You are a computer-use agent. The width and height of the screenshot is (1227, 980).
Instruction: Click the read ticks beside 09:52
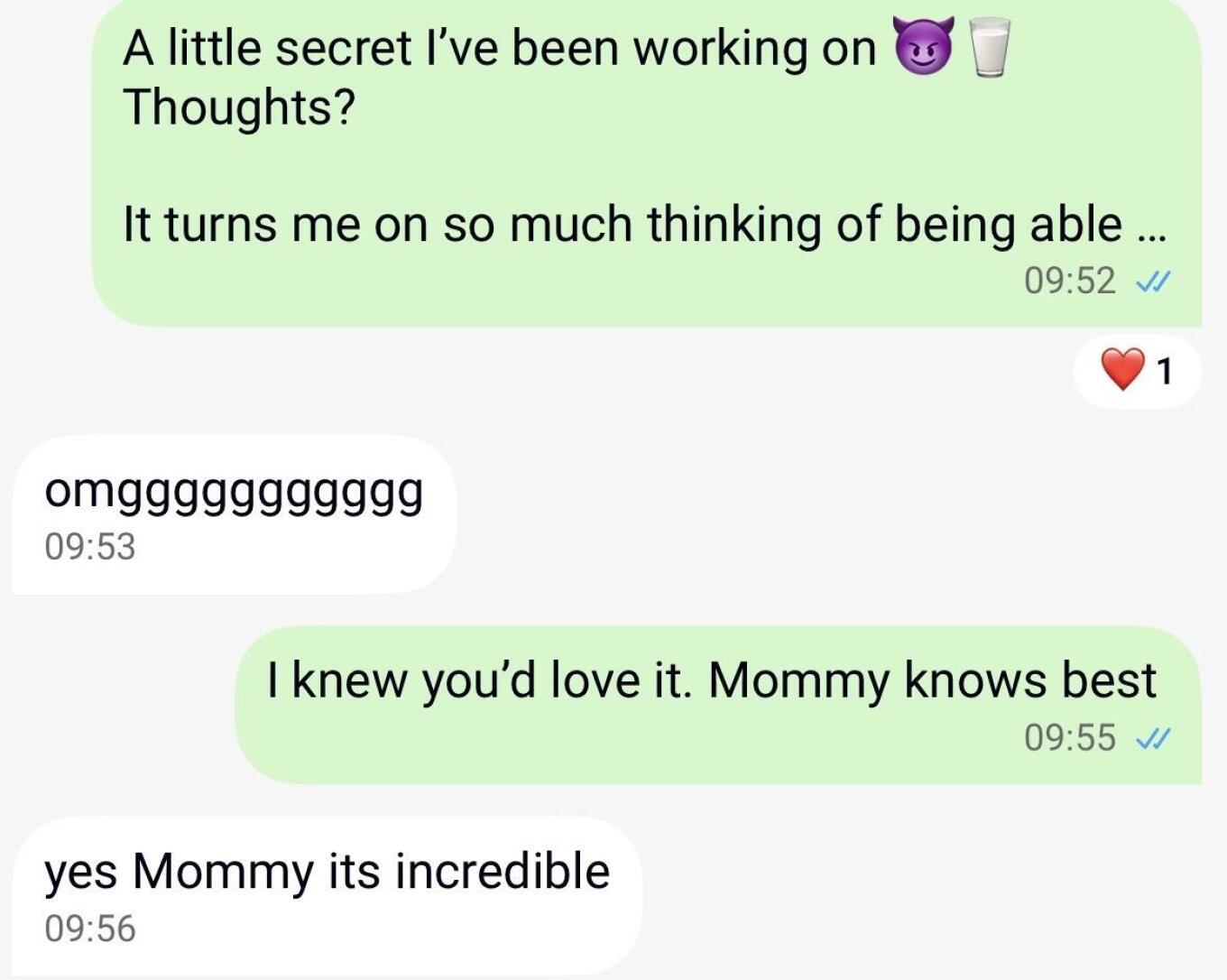coord(1152,282)
